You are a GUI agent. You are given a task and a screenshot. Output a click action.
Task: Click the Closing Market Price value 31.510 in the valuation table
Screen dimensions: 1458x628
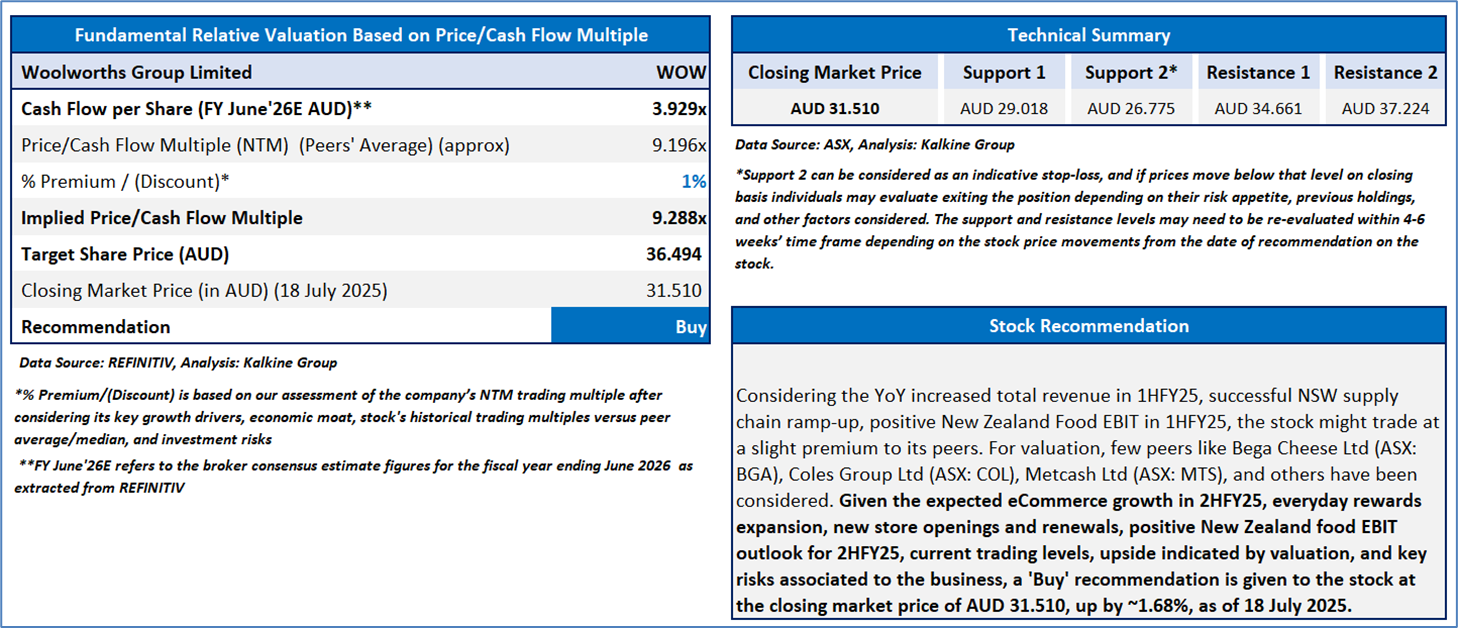[673, 291]
